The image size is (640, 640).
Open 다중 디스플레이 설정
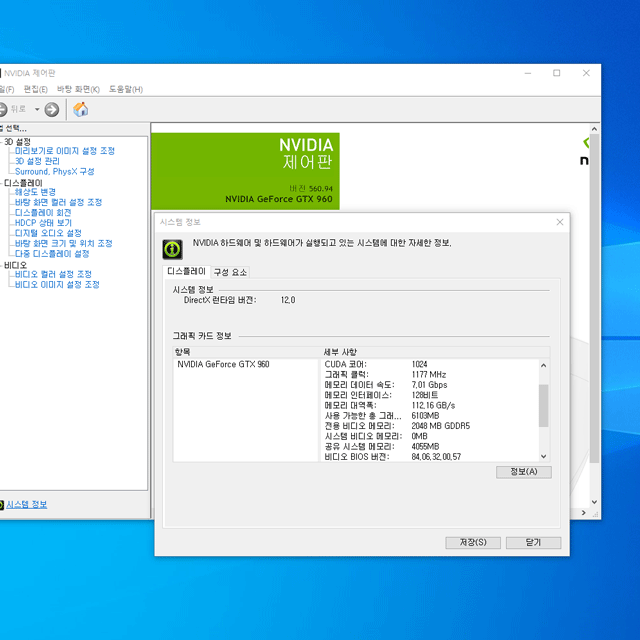52,254
